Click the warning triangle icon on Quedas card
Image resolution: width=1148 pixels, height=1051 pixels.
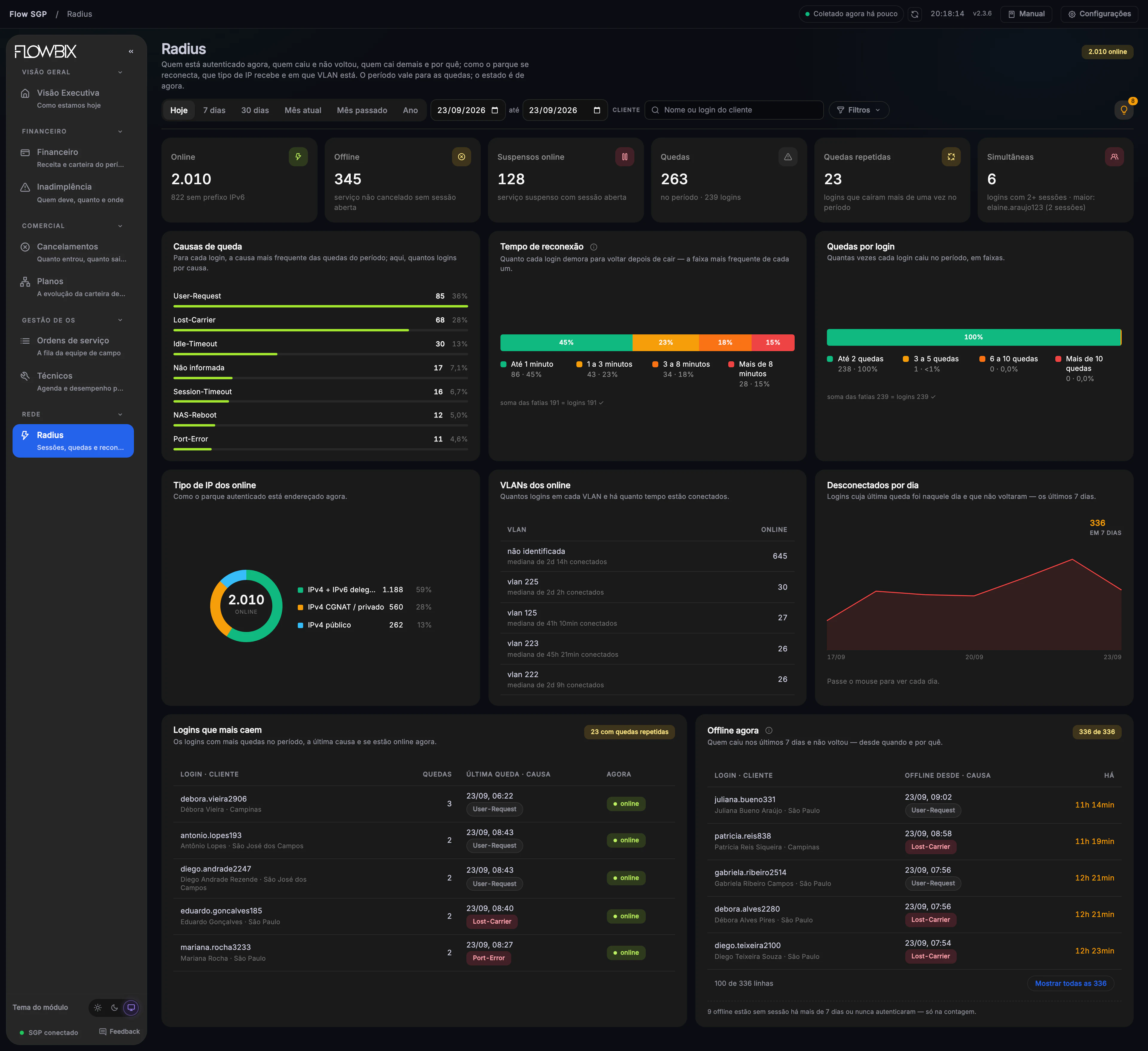(x=787, y=157)
